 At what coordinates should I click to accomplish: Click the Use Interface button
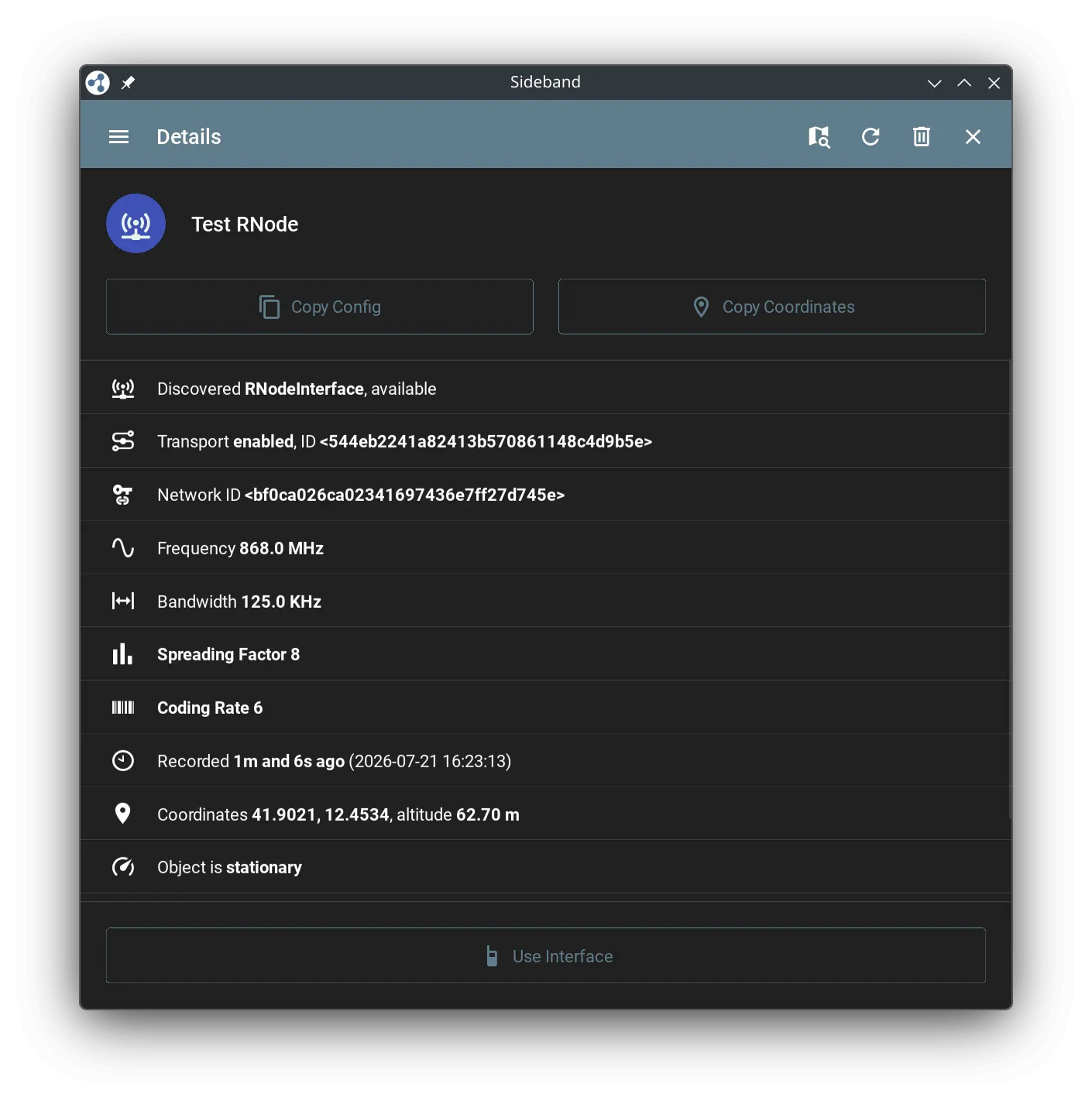[x=546, y=955]
